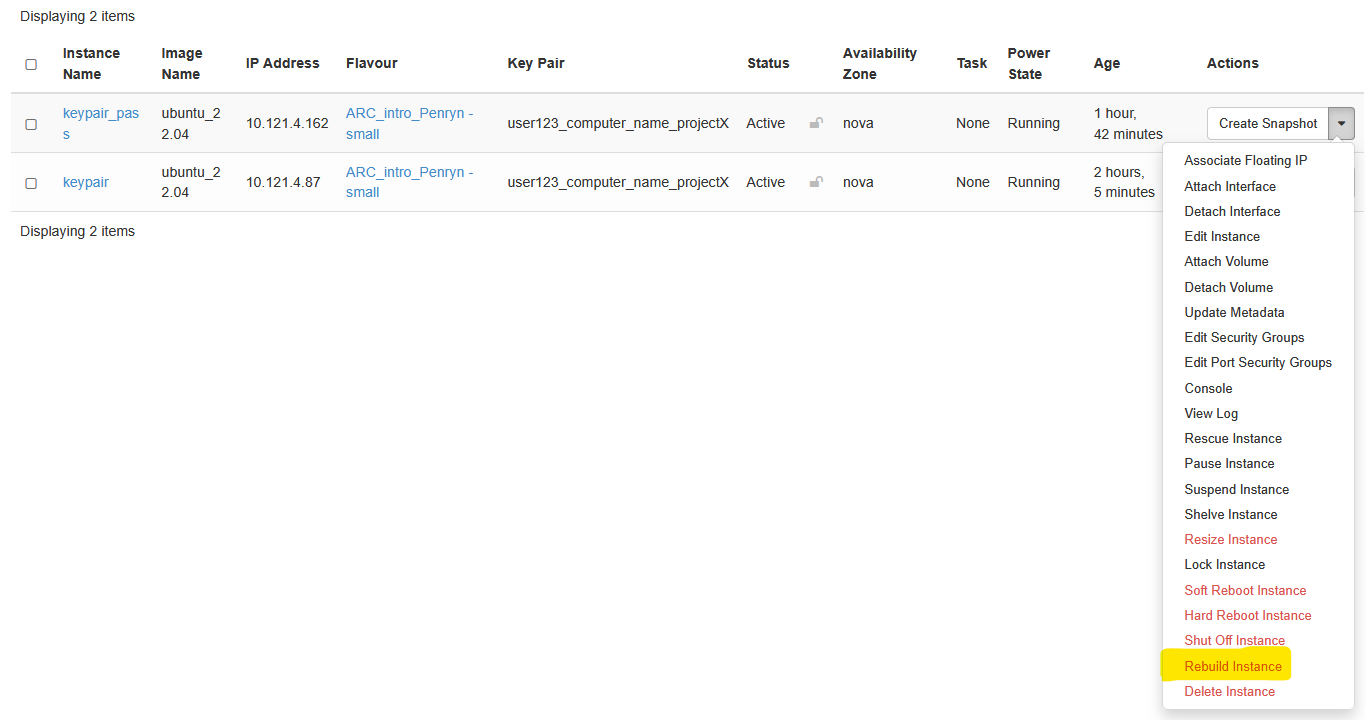Screen dimensions: 1366x720
Task: Select the keypair_pas instance row checkbox
Action: click(31, 124)
